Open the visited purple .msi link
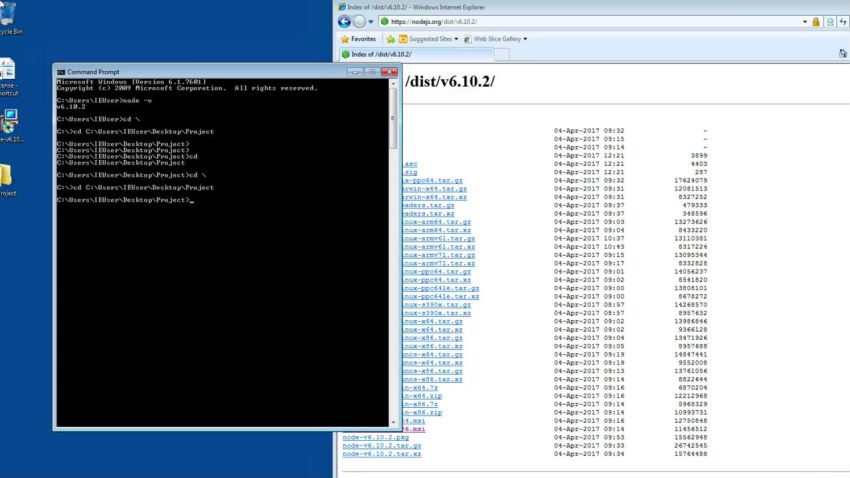This screenshot has width=850, height=478. tap(414, 429)
